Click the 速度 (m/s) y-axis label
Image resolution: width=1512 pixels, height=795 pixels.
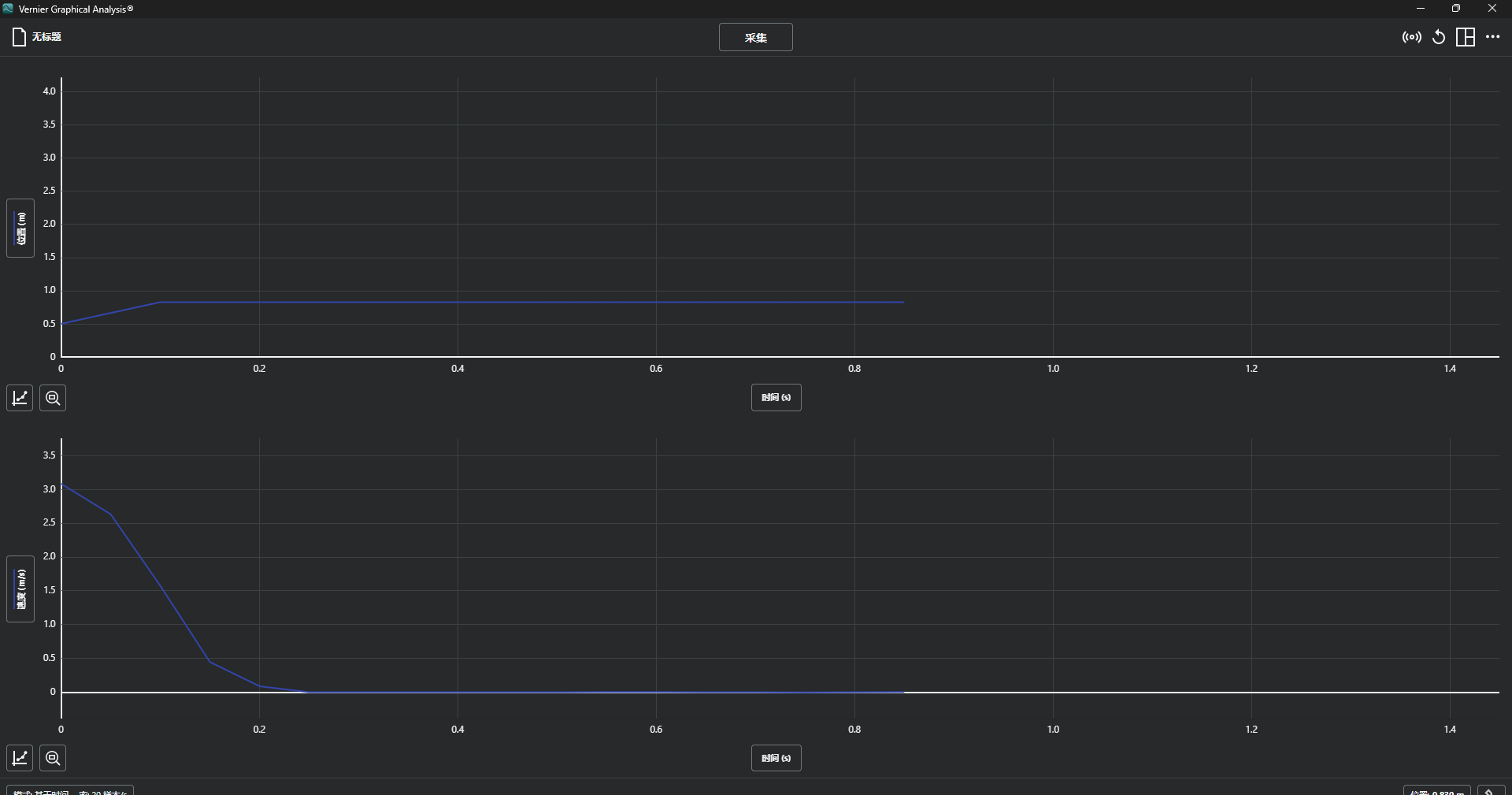[20, 589]
